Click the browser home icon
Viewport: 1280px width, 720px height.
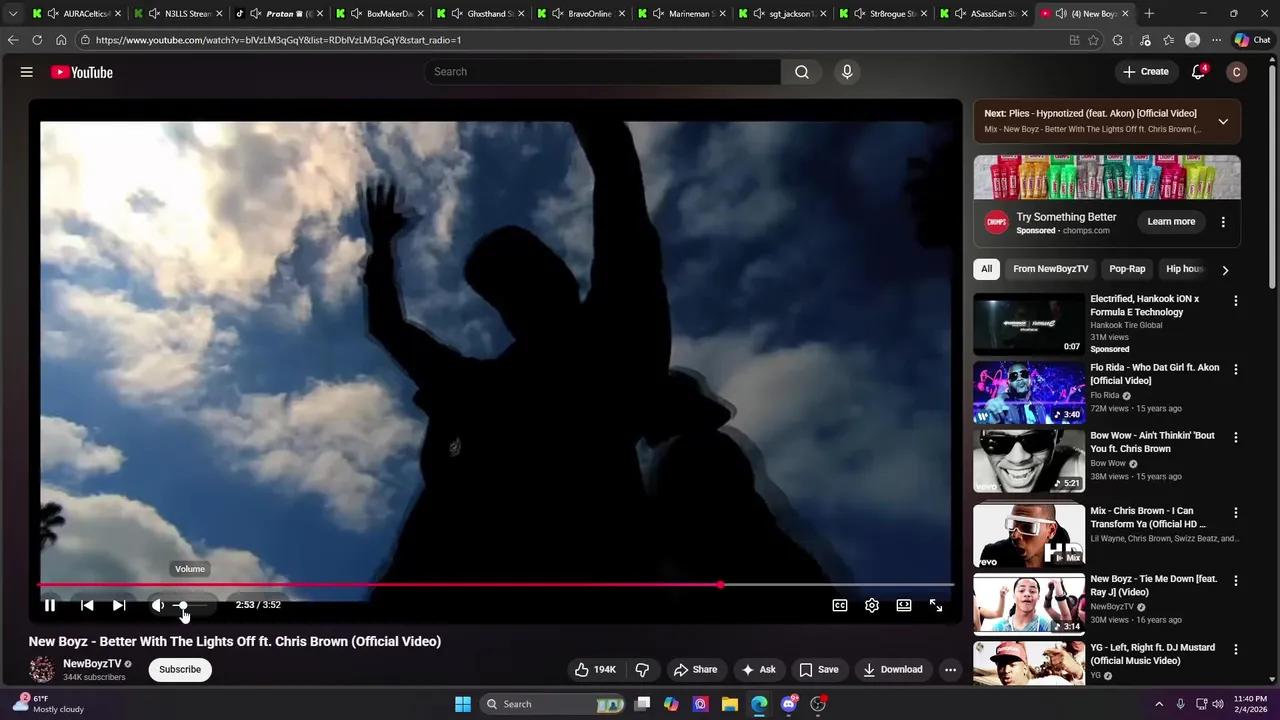pos(61,40)
